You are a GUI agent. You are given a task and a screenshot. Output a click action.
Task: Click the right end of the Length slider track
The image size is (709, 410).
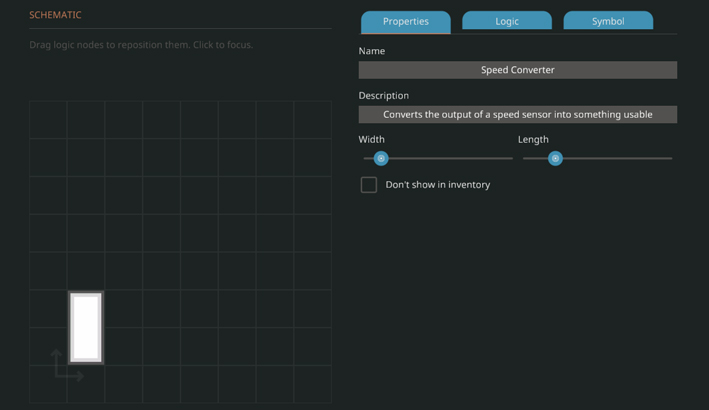click(669, 158)
